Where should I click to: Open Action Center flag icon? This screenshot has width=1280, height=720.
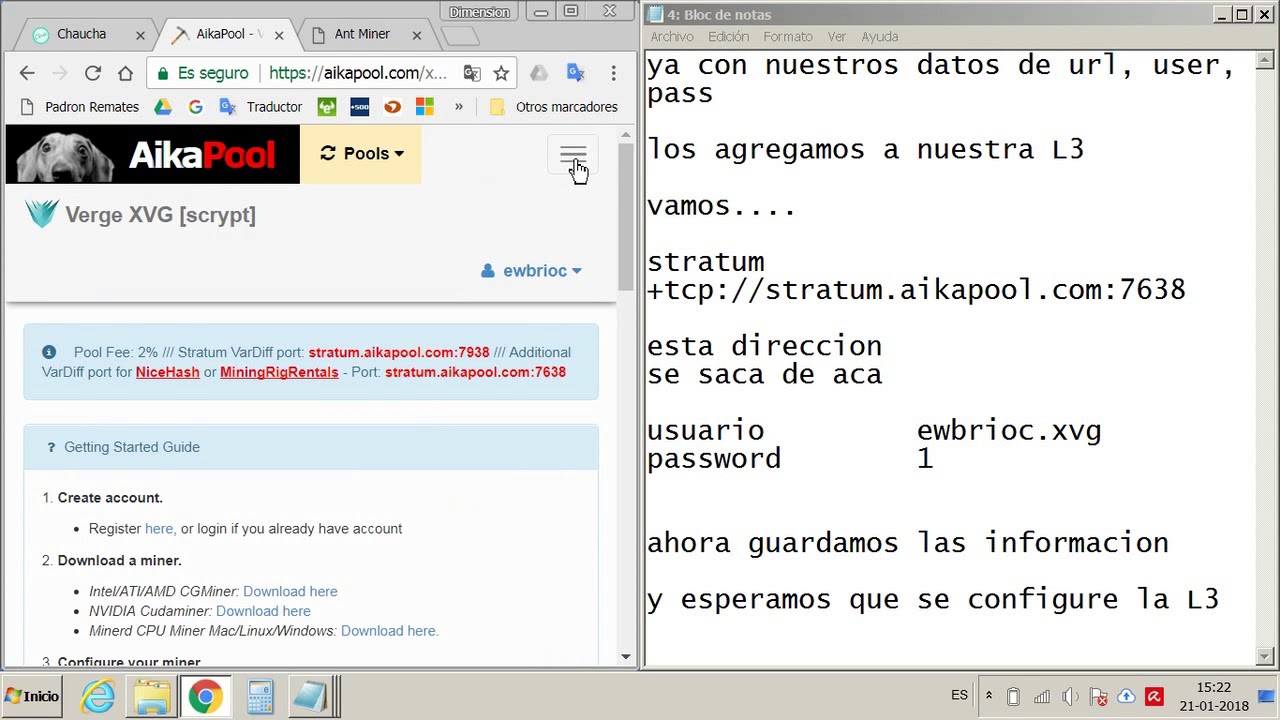click(x=1098, y=696)
